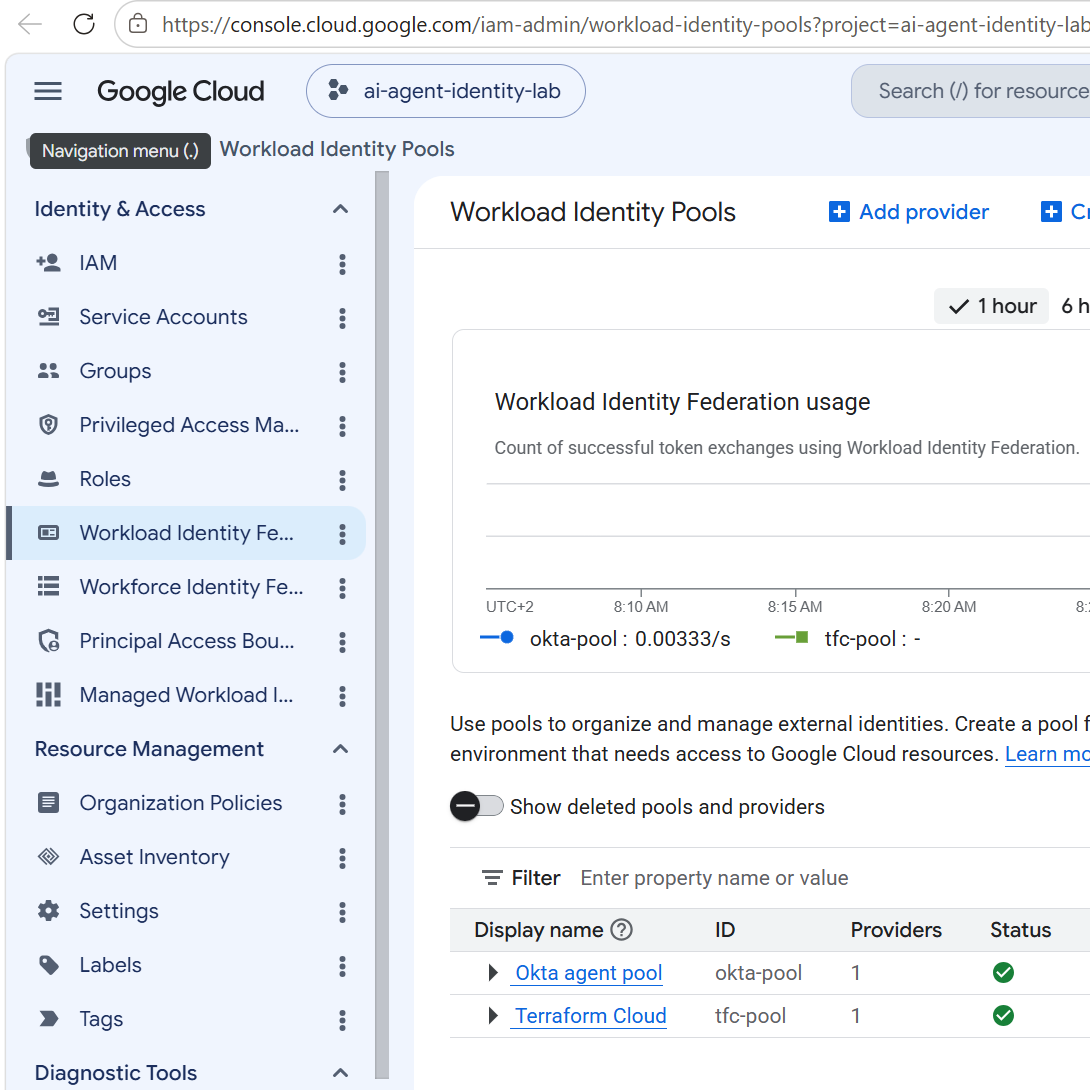Expand the Terraform Cloud row

tap(493, 1016)
